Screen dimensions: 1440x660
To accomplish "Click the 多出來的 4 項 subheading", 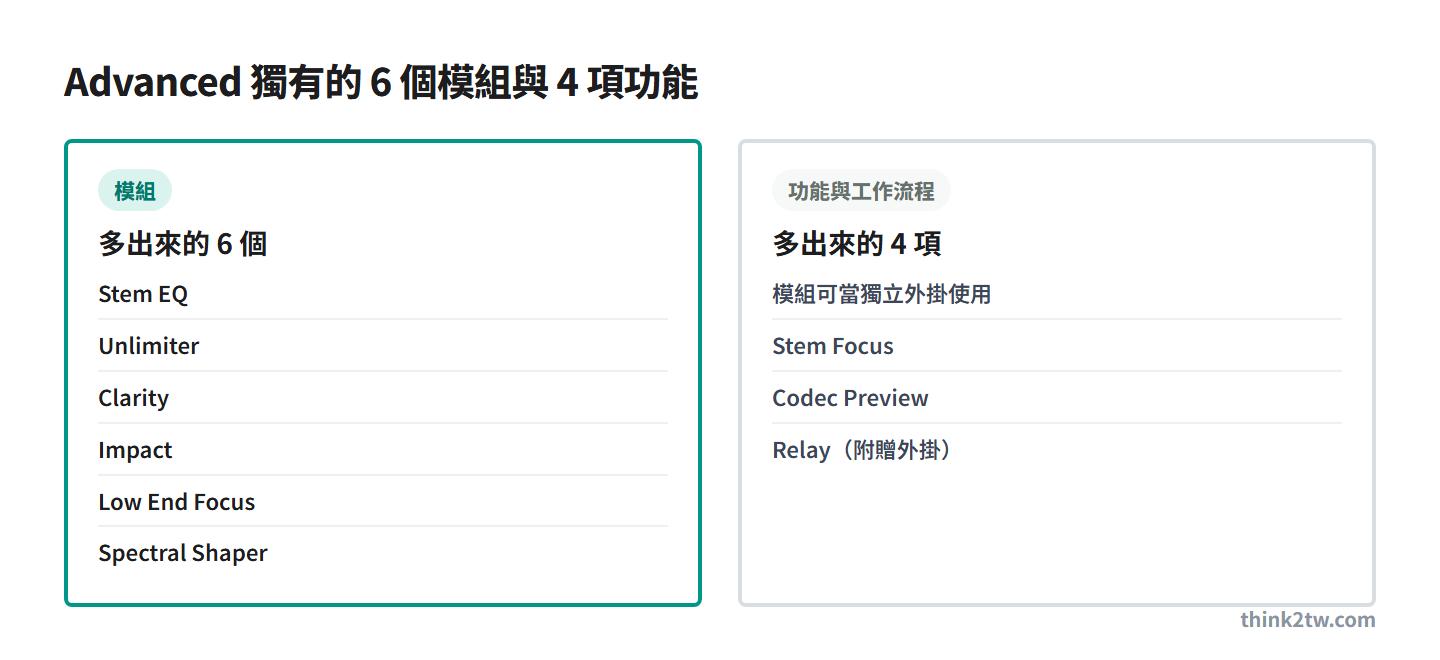I will tap(856, 244).
